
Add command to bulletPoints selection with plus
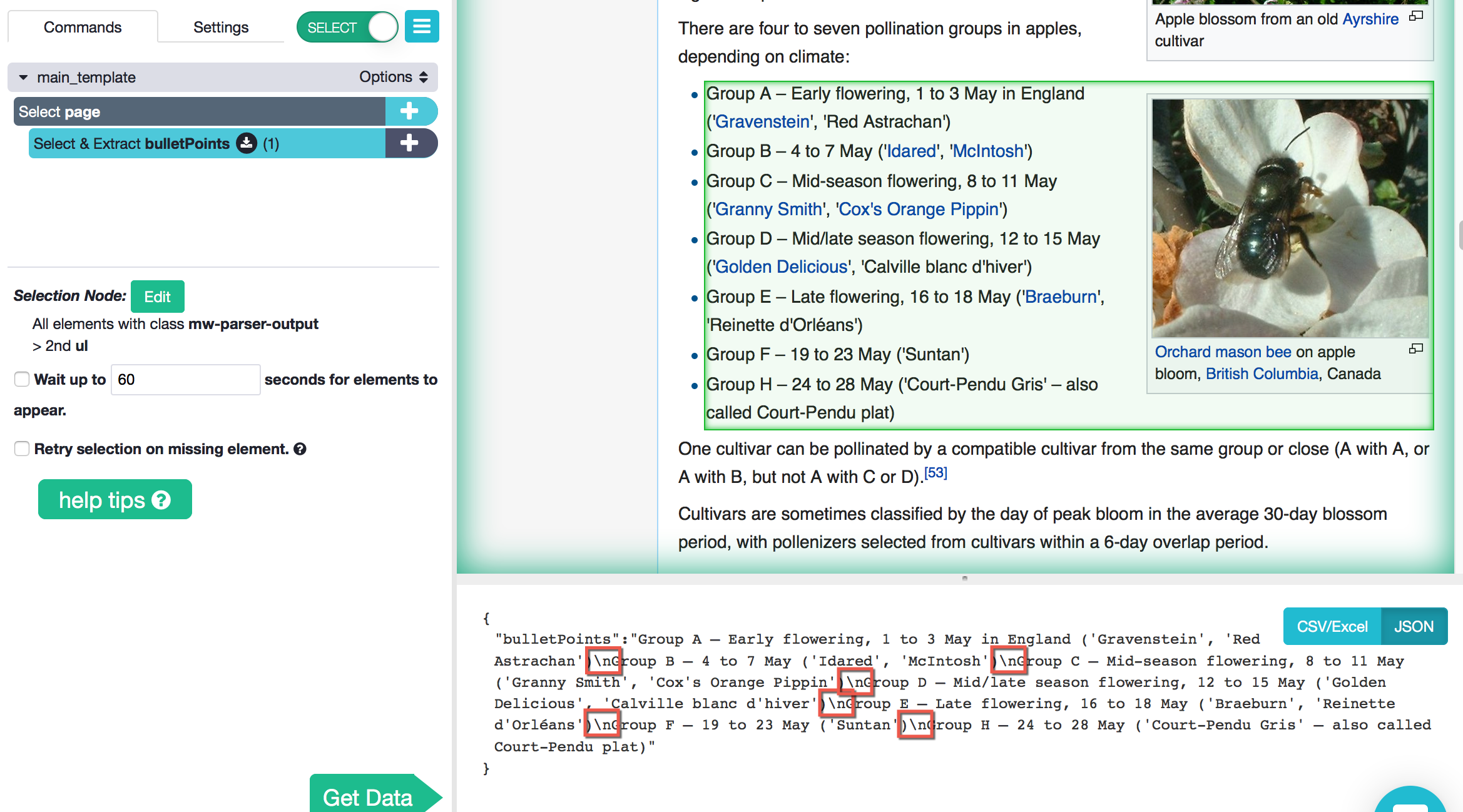(x=410, y=143)
